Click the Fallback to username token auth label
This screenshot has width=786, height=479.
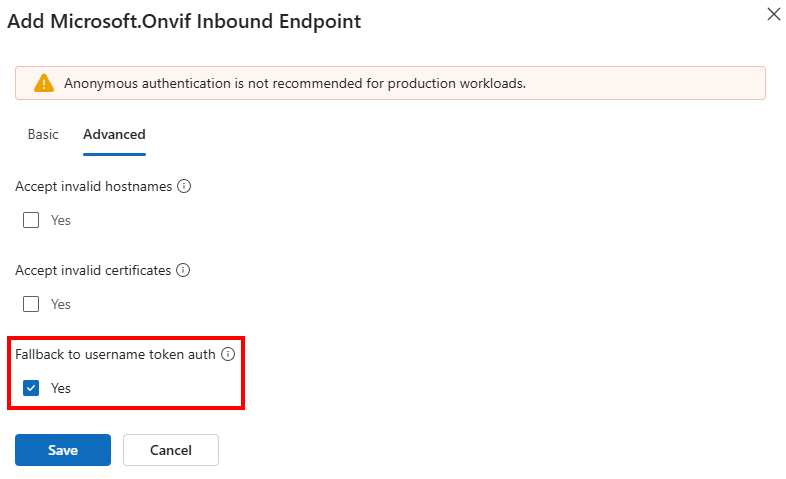coord(115,354)
